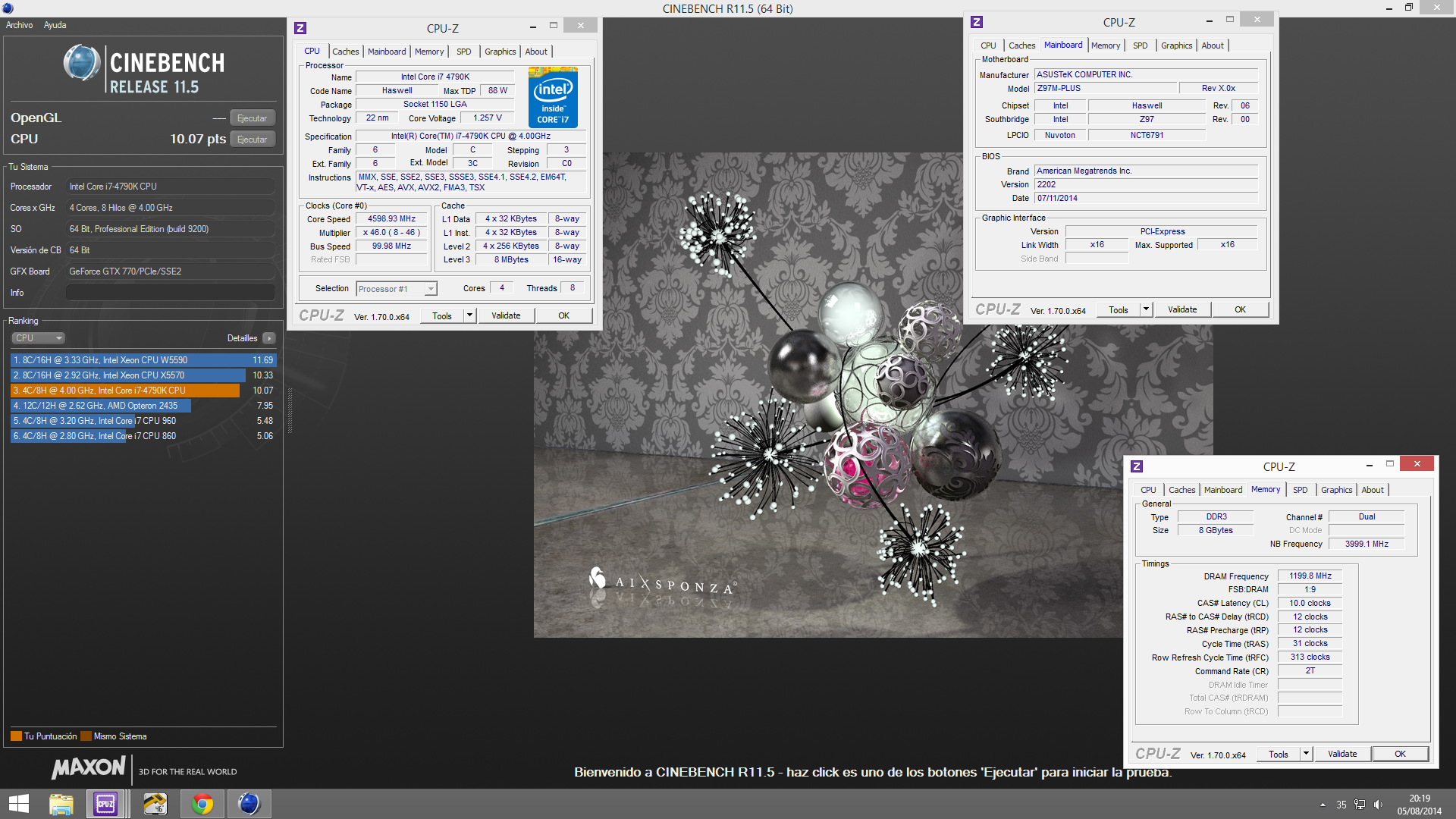Open the volume tray icon

tap(1378, 805)
